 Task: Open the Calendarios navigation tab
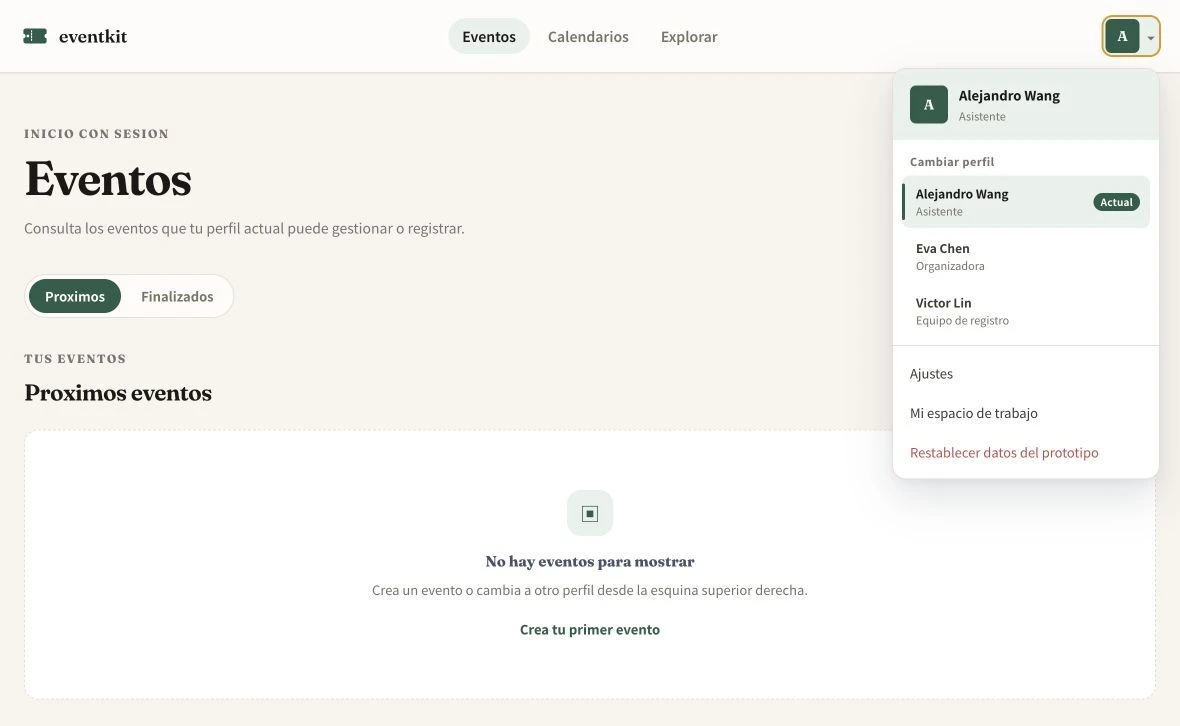tap(588, 36)
